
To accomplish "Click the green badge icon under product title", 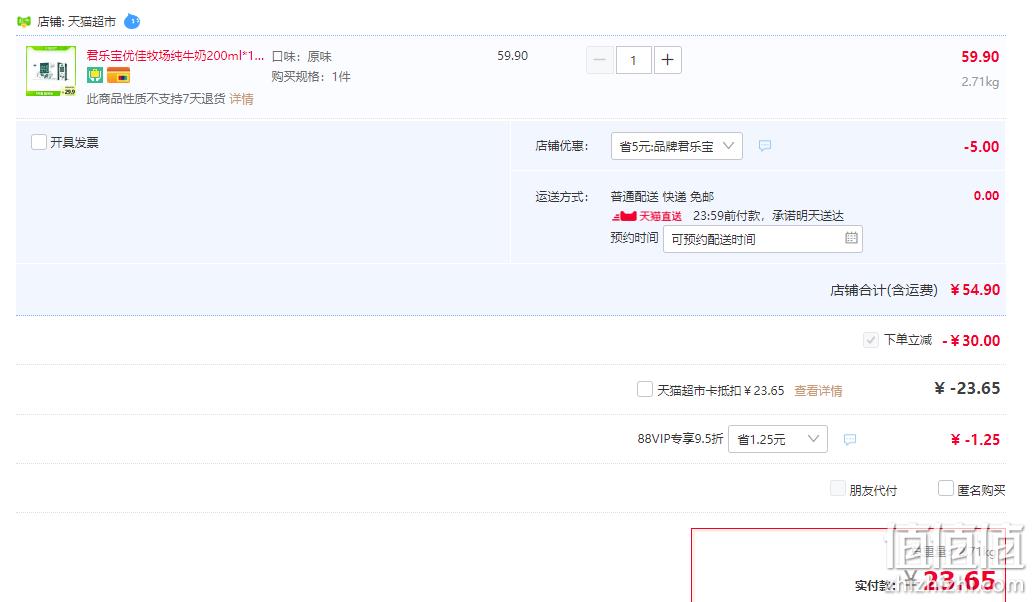I will [x=95, y=75].
